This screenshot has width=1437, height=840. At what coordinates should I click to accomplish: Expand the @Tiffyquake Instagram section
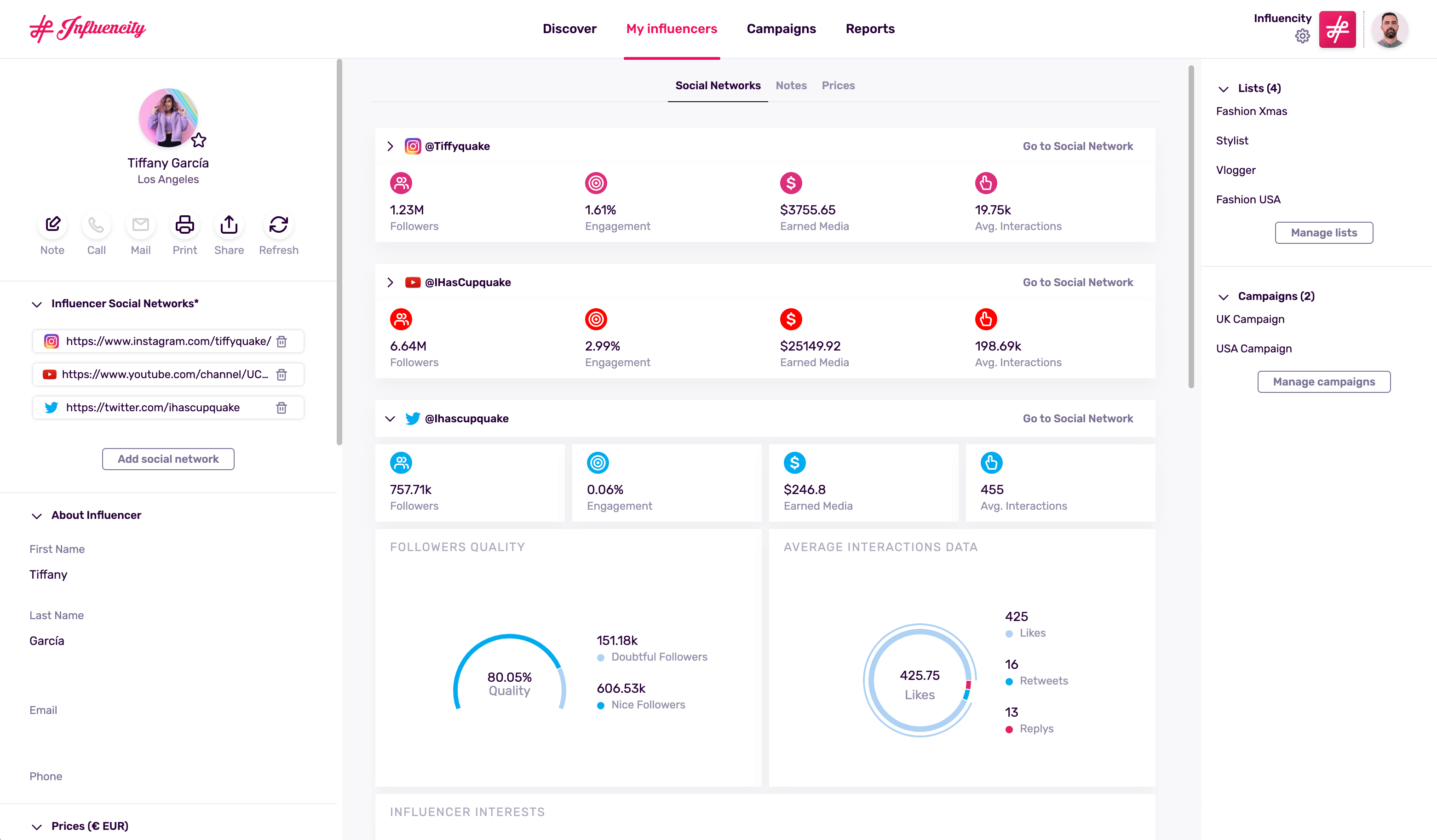pos(391,146)
